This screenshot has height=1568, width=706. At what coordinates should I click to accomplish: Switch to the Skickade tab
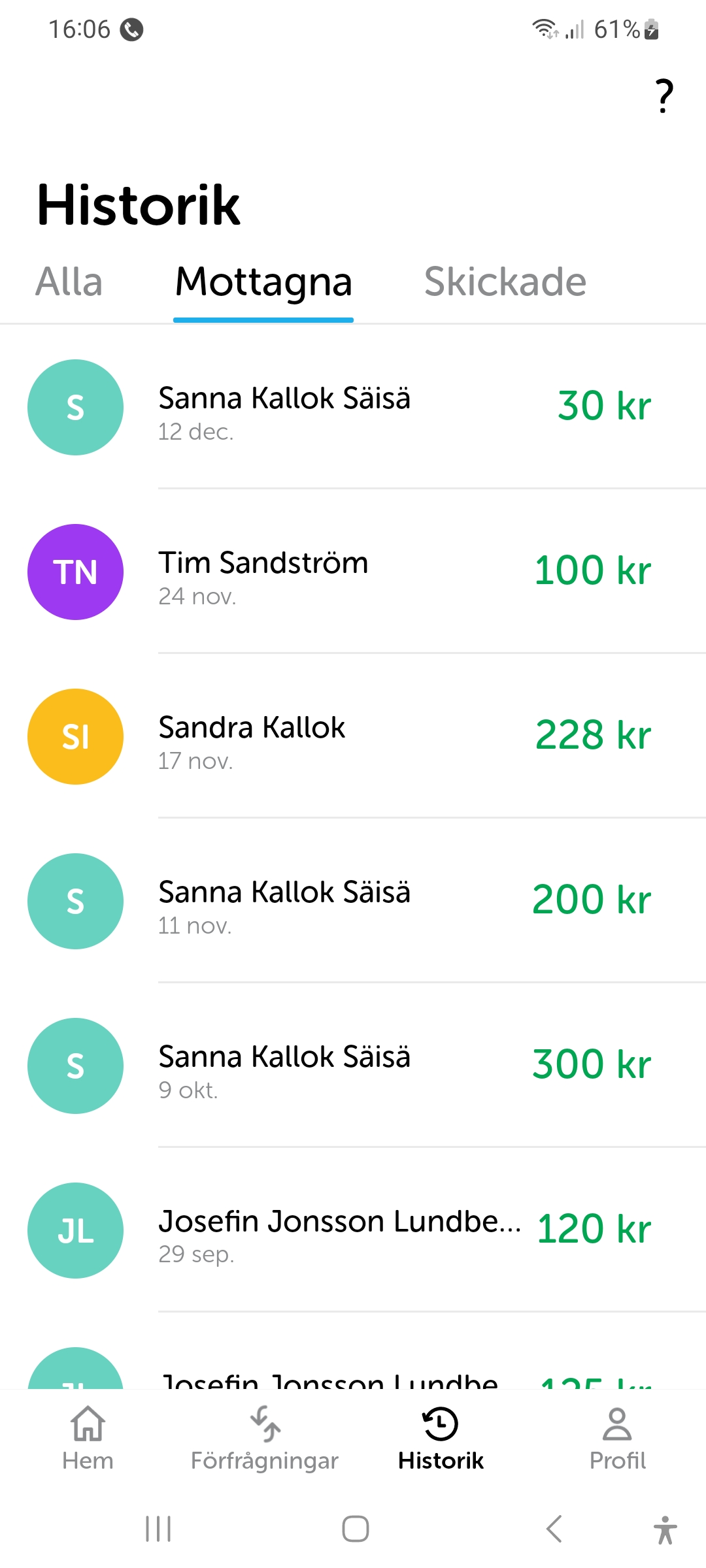(505, 282)
